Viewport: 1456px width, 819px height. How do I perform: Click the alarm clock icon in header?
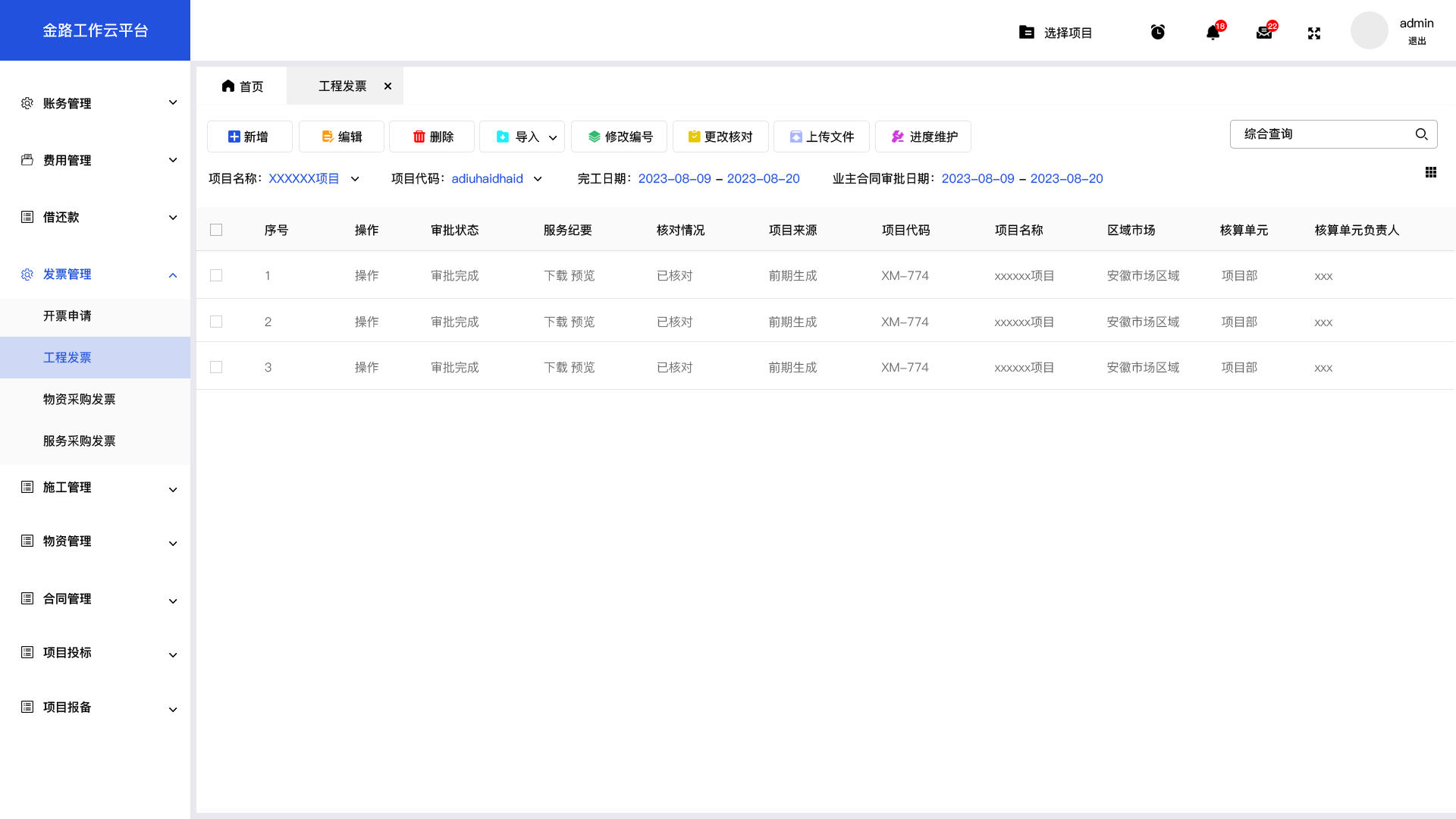(x=1157, y=32)
